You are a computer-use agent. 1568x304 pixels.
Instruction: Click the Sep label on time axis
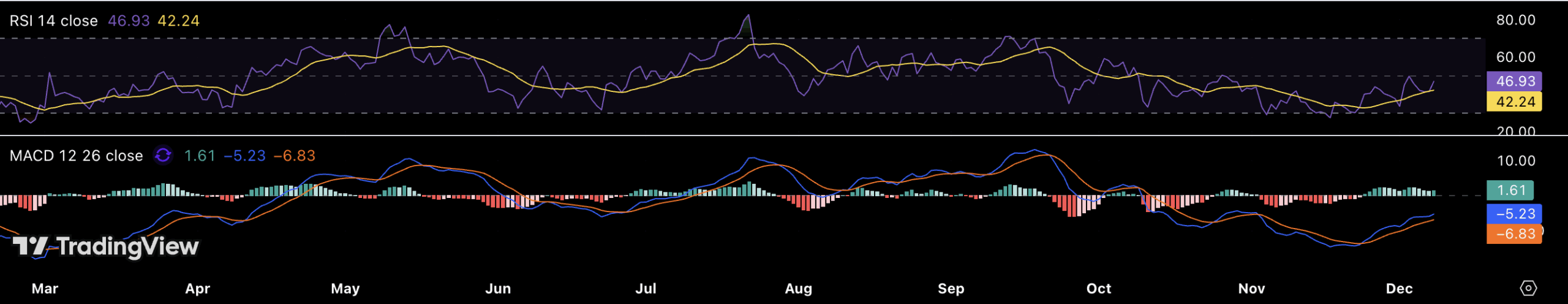(951, 289)
